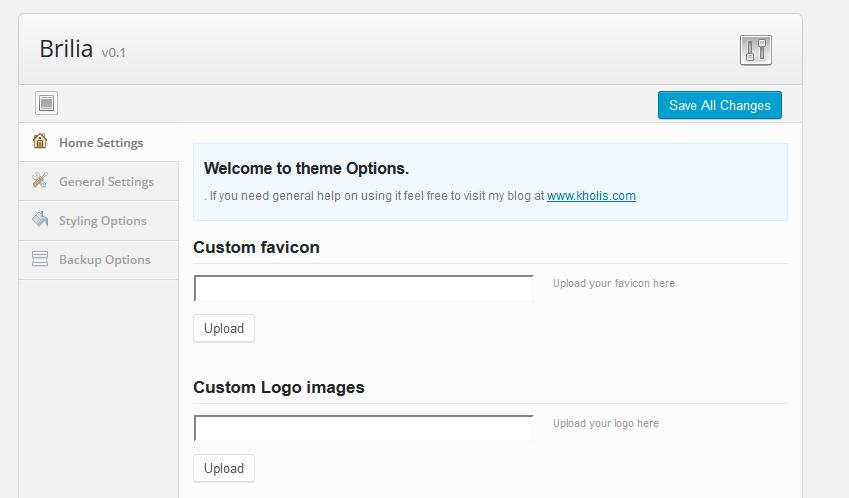Follow the www.kholis.com link
Viewport: 849px width, 498px height.
click(591, 196)
